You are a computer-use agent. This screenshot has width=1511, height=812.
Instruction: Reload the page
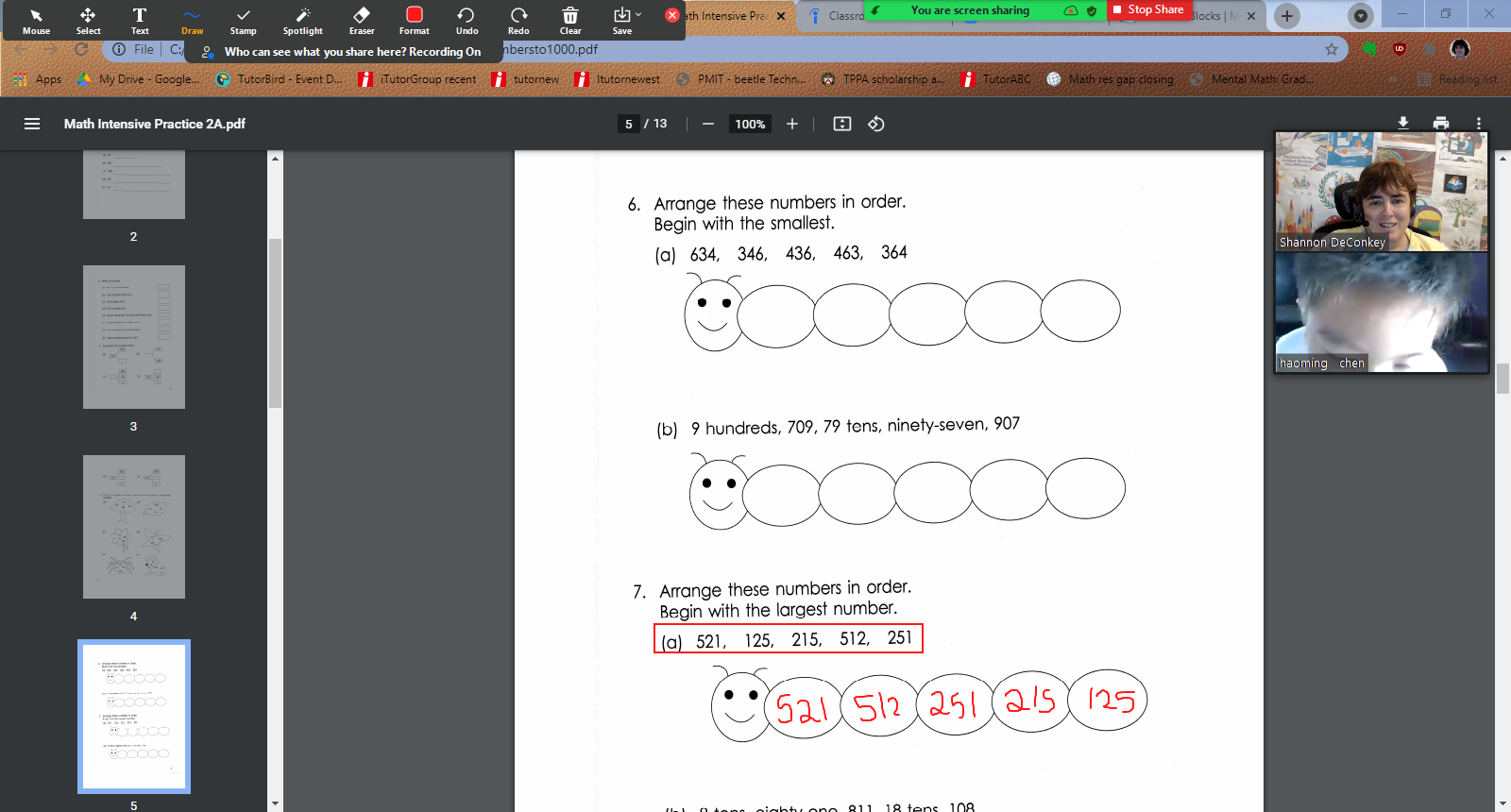tap(81, 49)
